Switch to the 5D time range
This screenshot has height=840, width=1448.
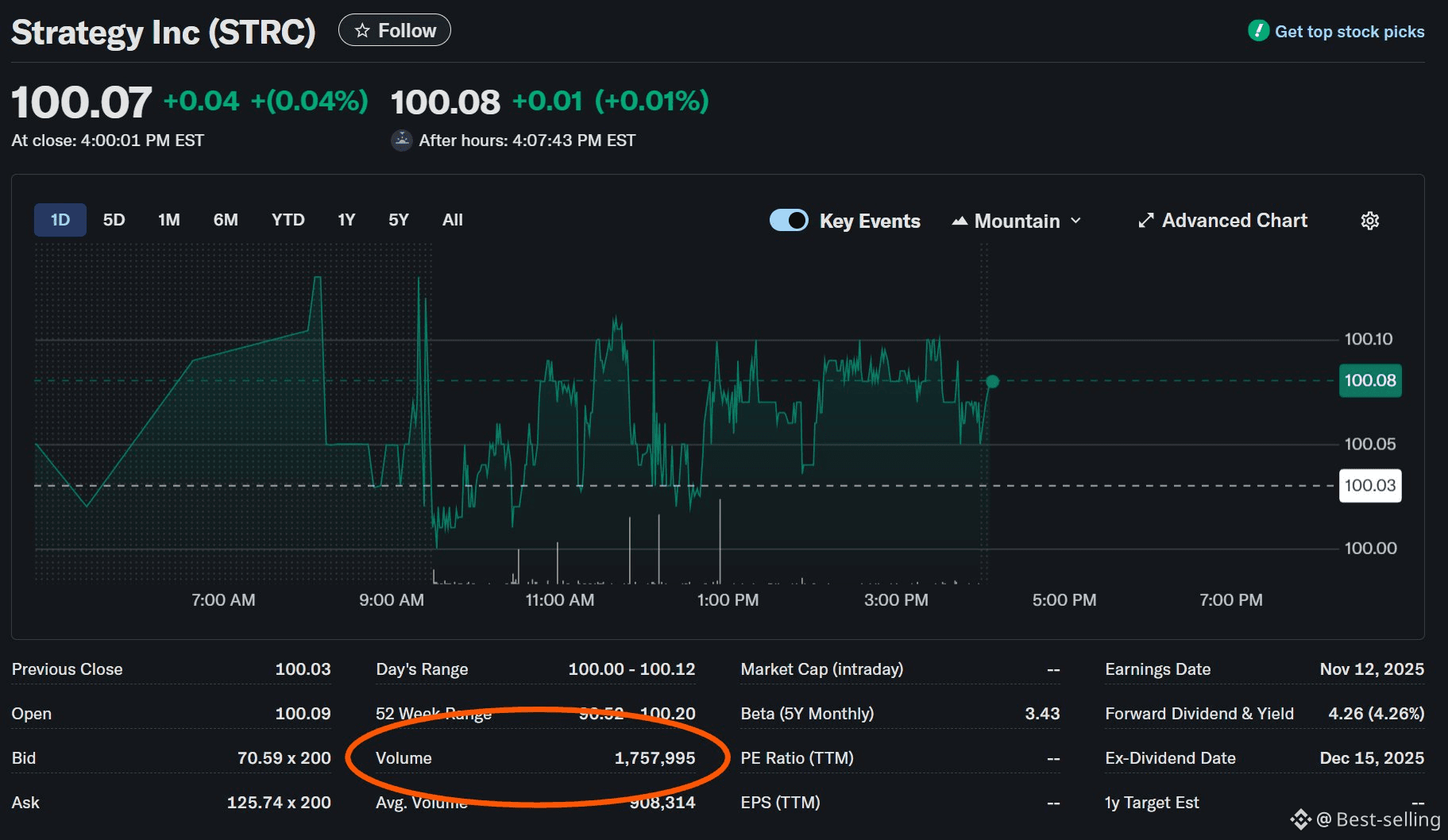coord(114,220)
